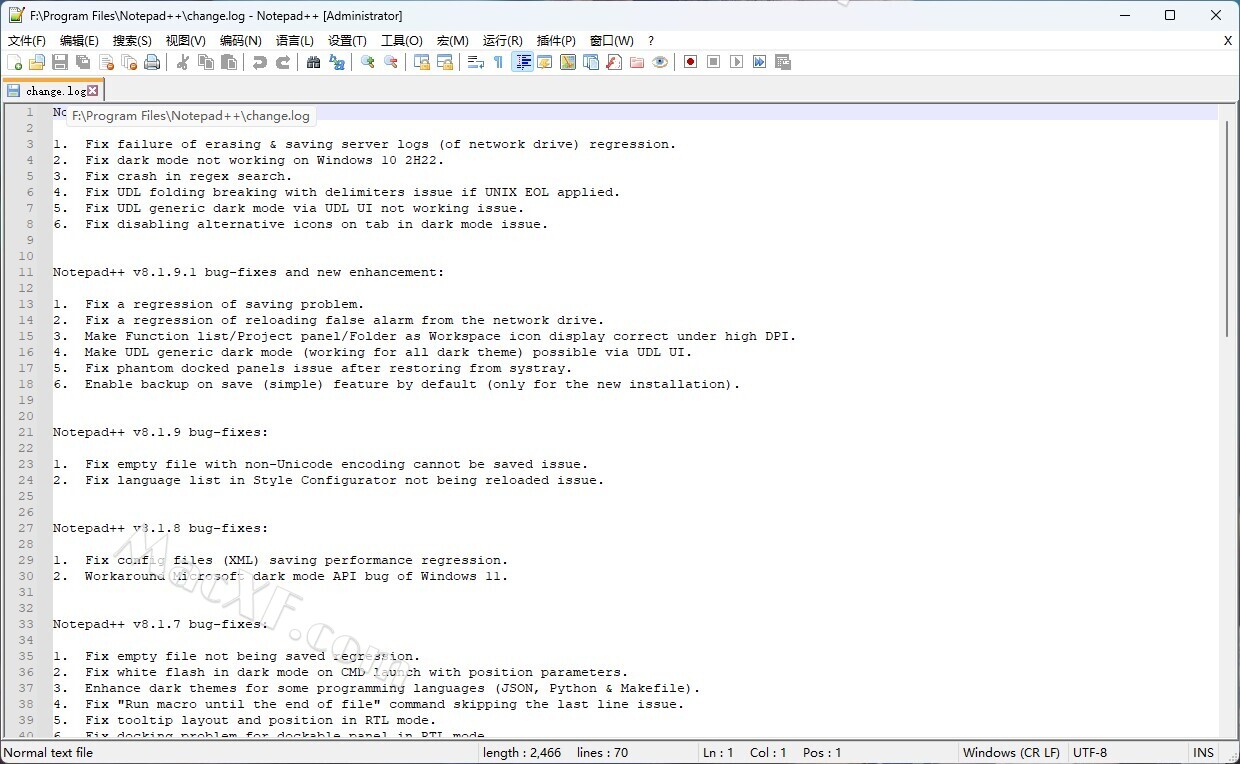Click the Print toolbar icon
The width and height of the screenshot is (1240, 764).
point(152,62)
